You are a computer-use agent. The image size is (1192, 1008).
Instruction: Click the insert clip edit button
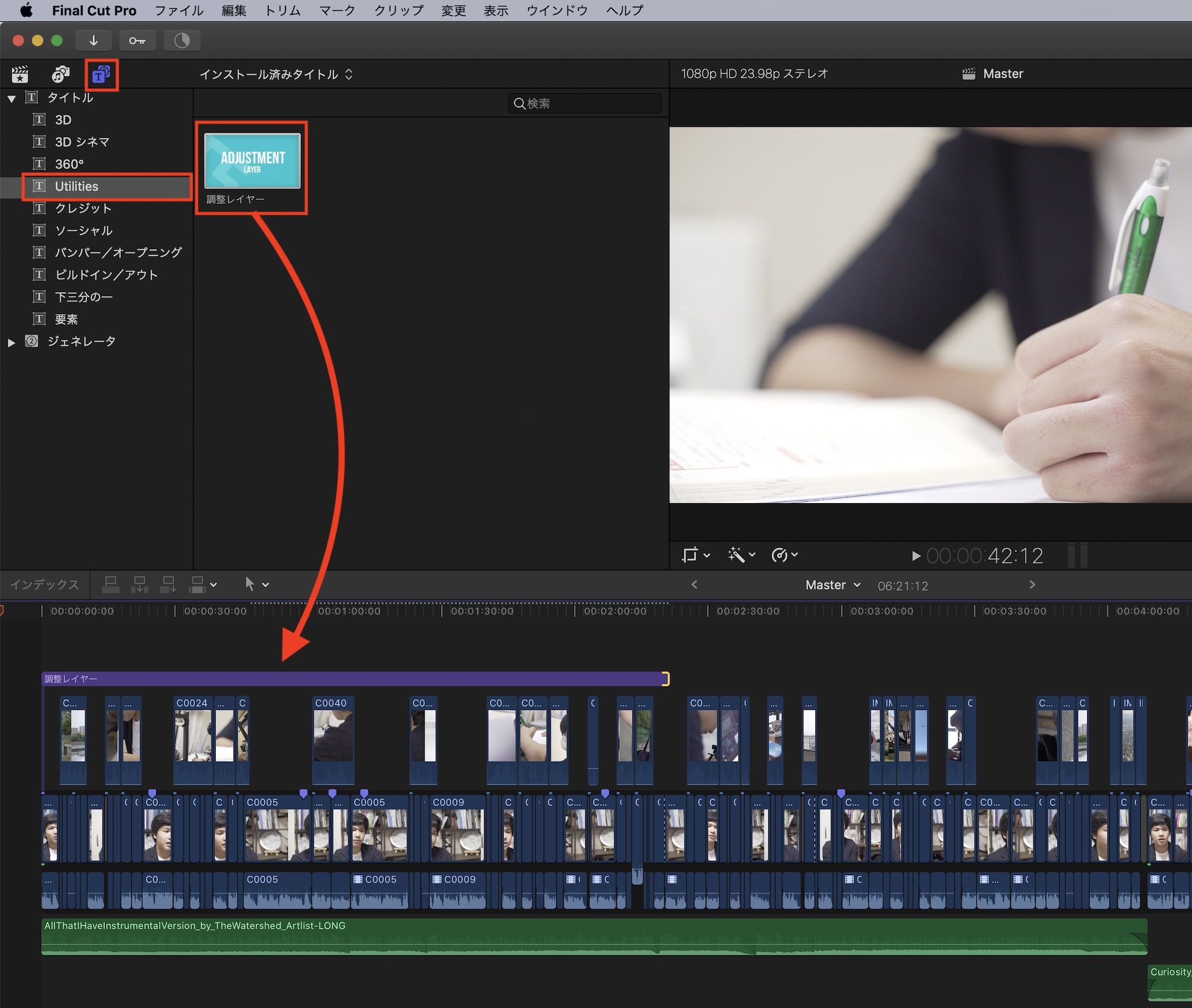pyautogui.click(x=139, y=585)
